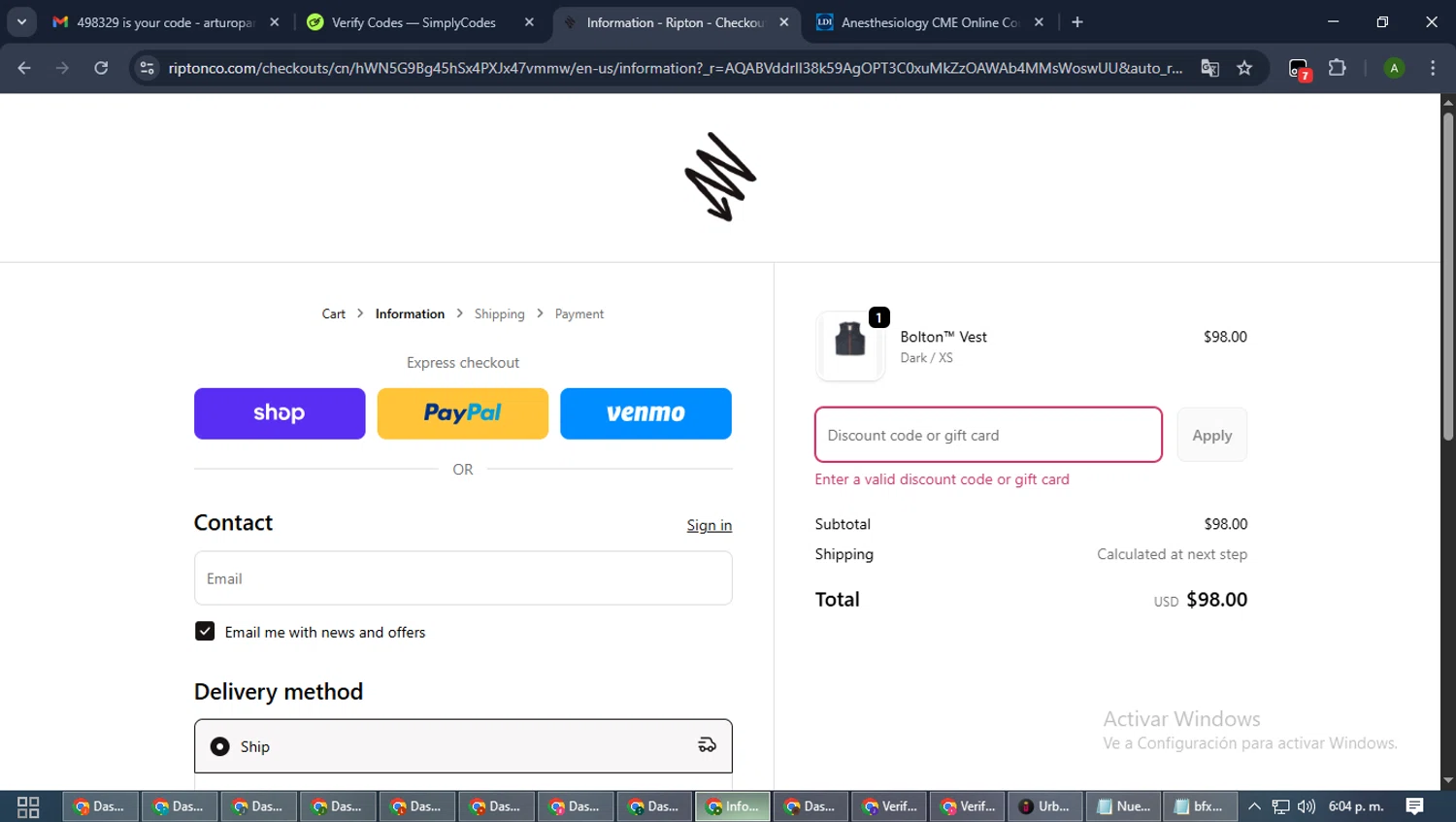Open the 'bfx...' Notepad taskbar item
1456x822 pixels.
(x=1200, y=806)
